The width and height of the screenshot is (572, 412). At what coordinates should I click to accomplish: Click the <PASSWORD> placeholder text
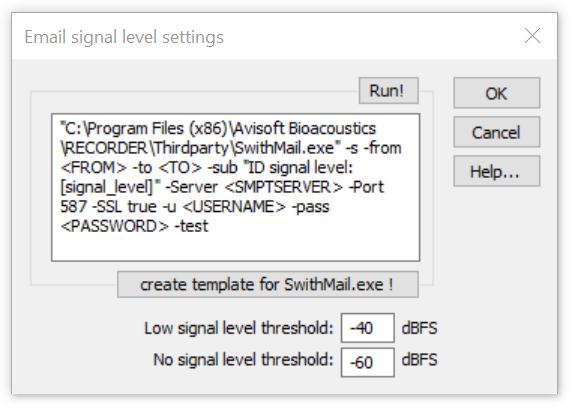coord(115,226)
